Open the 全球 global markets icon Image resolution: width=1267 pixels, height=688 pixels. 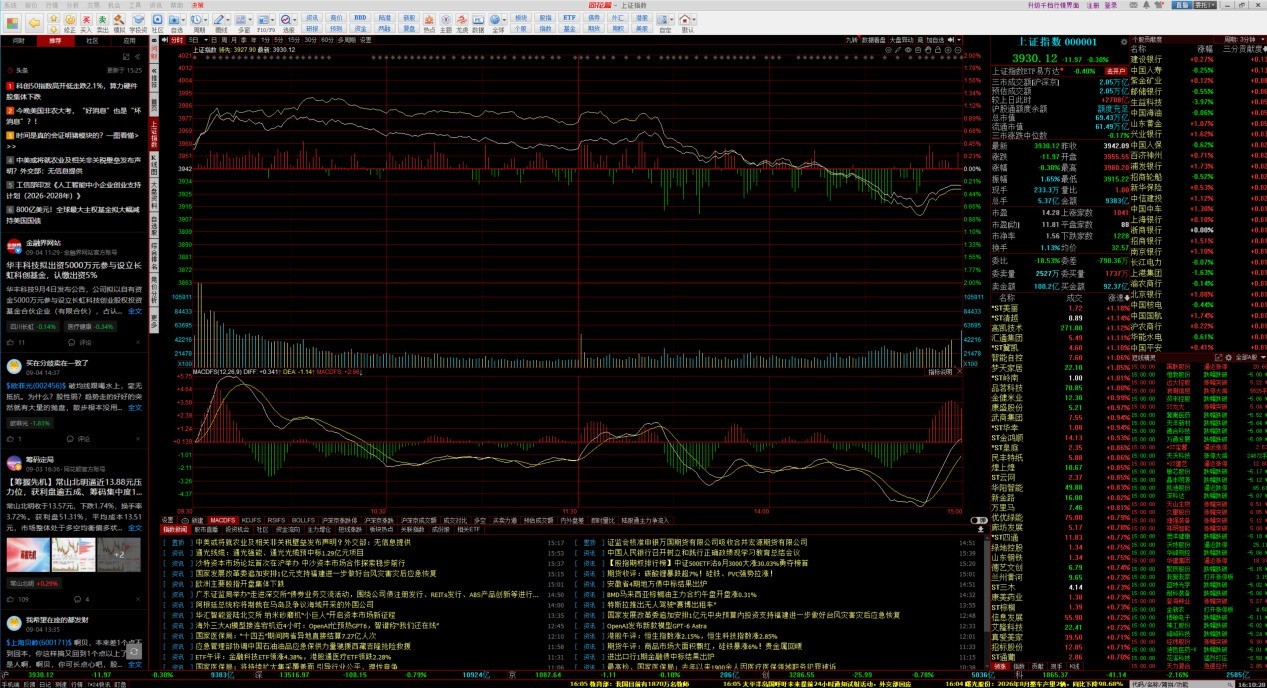pyautogui.click(x=494, y=22)
